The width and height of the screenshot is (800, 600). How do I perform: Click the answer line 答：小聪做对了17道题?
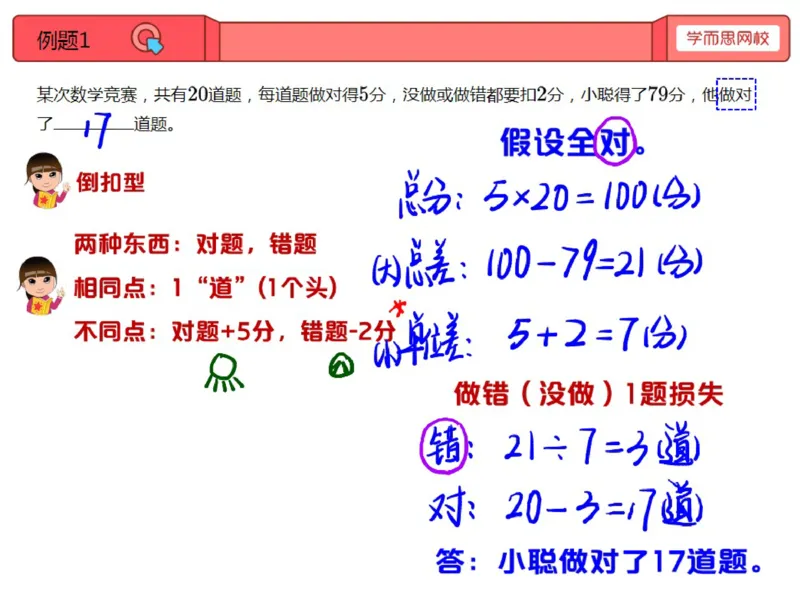(599, 562)
